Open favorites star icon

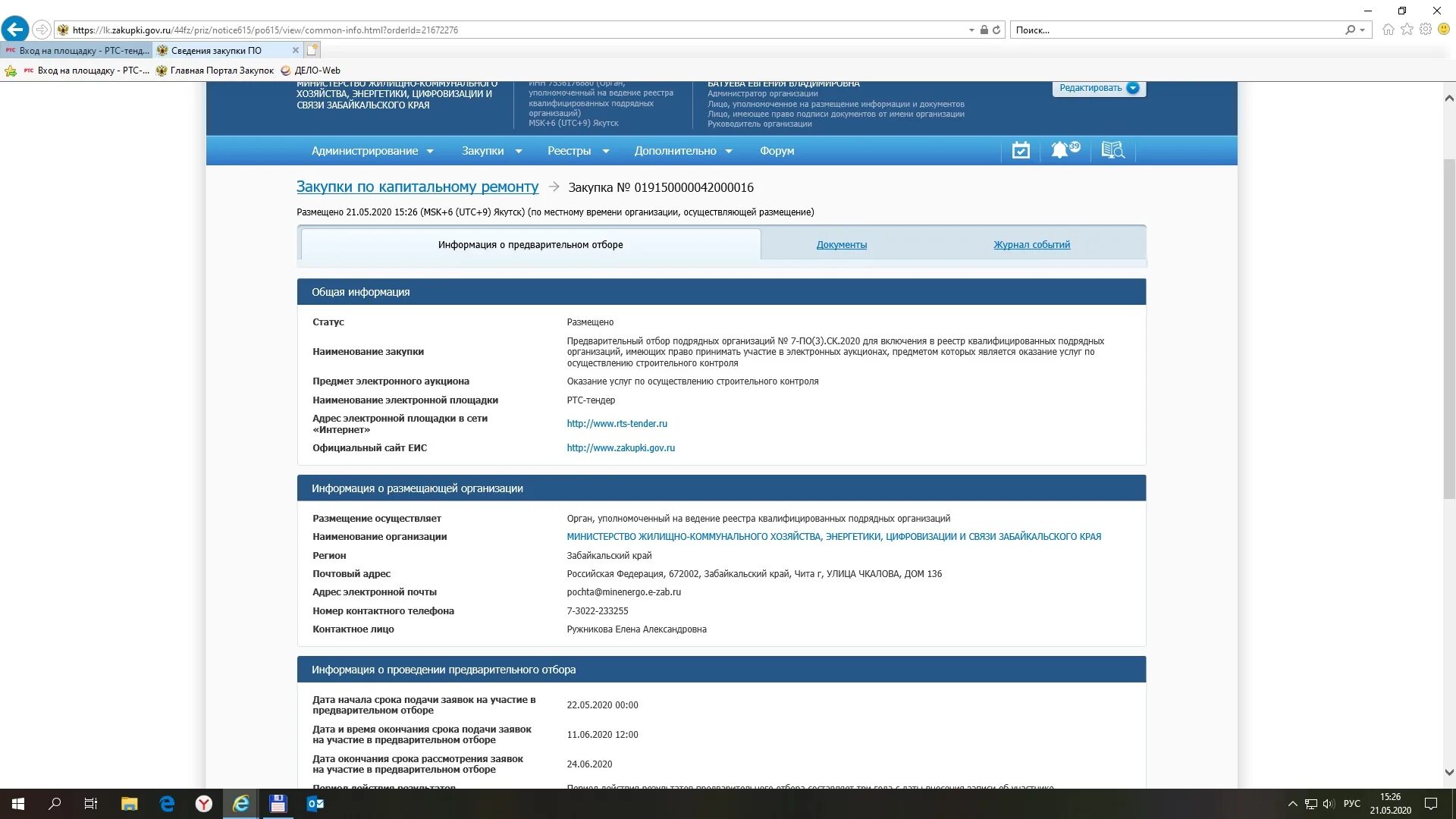click(1407, 30)
